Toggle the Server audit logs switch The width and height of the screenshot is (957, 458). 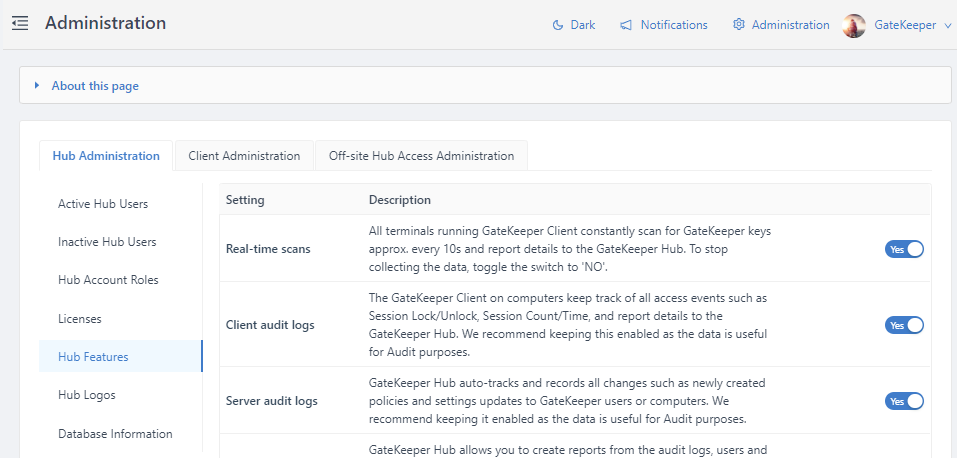[x=904, y=401]
